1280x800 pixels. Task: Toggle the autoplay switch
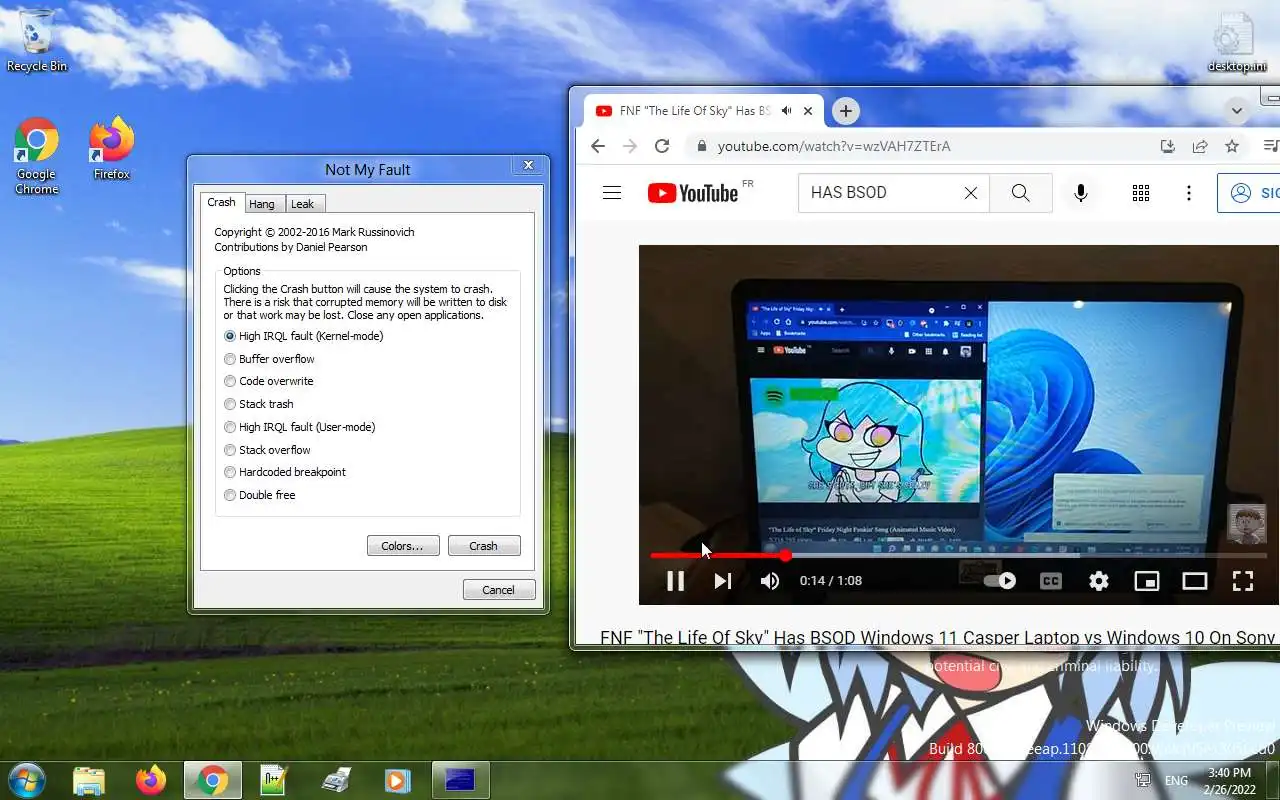(x=1000, y=581)
